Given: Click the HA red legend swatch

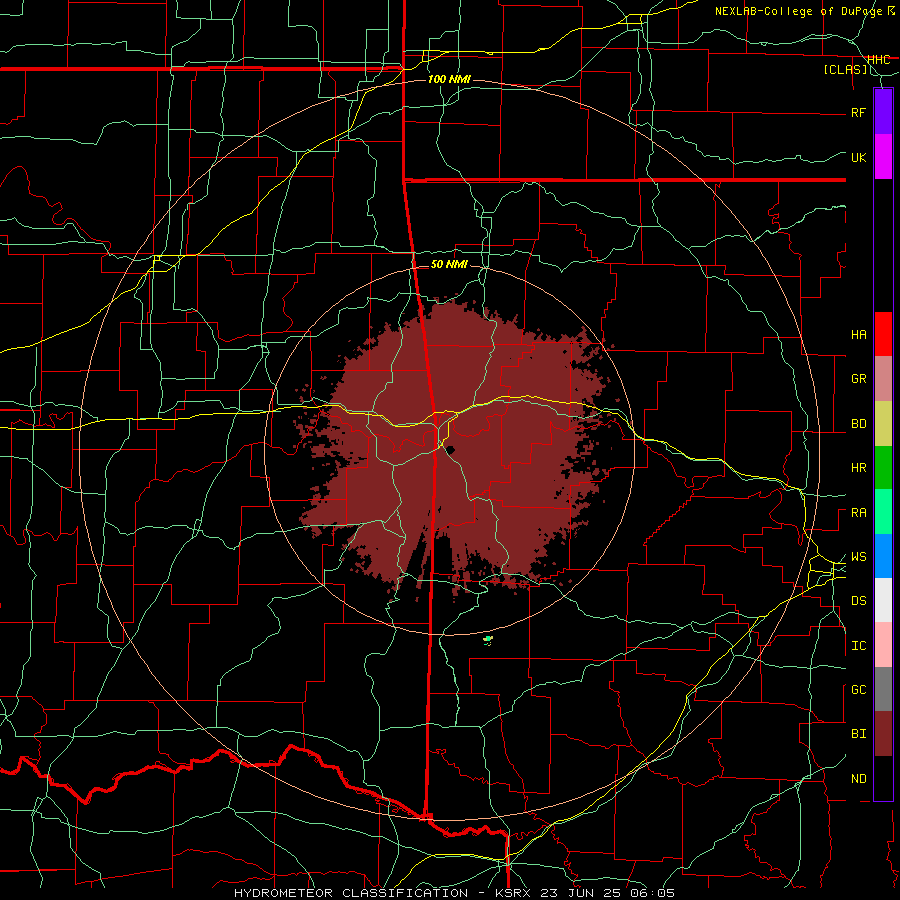Looking at the screenshot, I should (883, 334).
